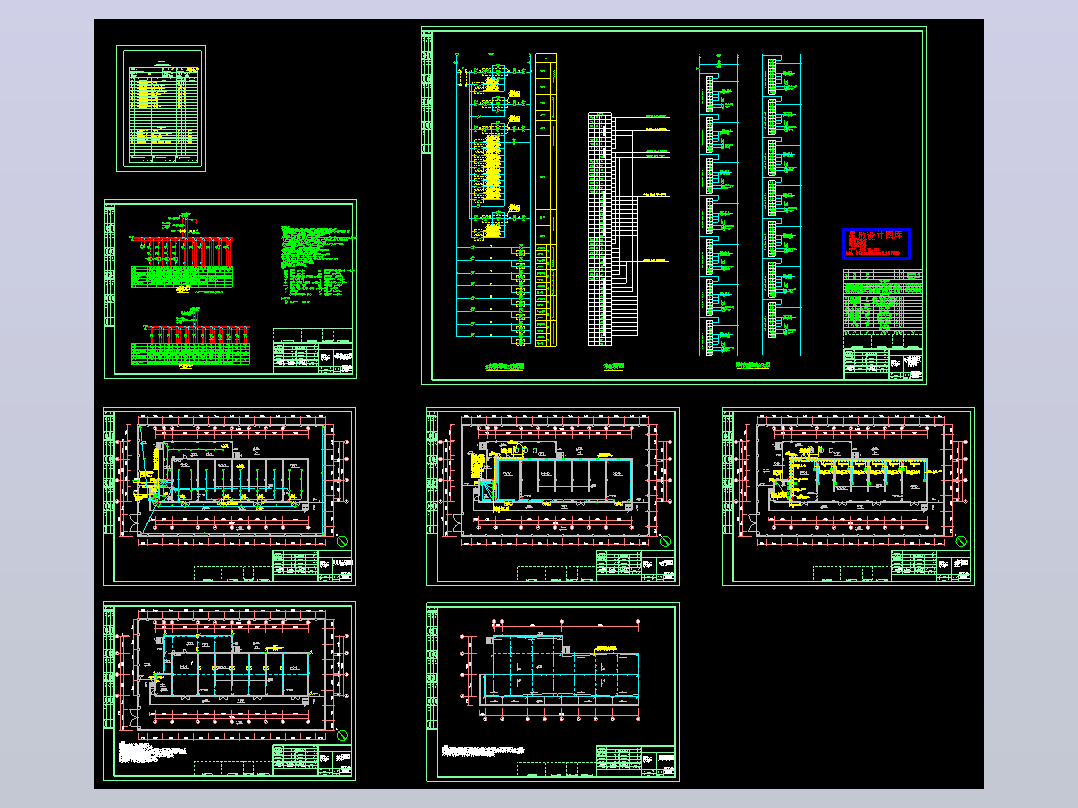1078x808 pixels.
Task: Select the small drawing index sheet at top-left
Action: (x=161, y=108)
